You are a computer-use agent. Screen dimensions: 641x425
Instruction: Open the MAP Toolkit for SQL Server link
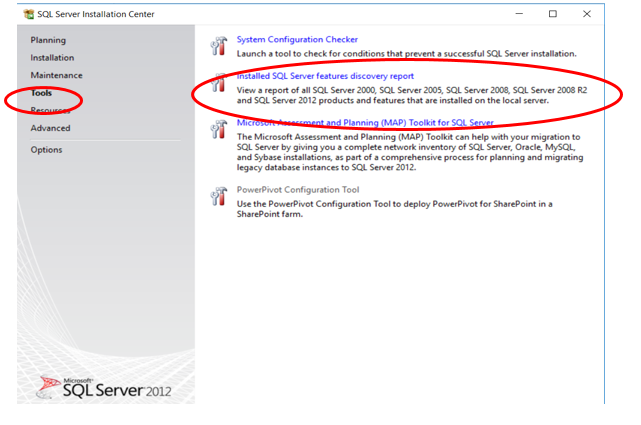pyautogui.click(x=365, y=123)
